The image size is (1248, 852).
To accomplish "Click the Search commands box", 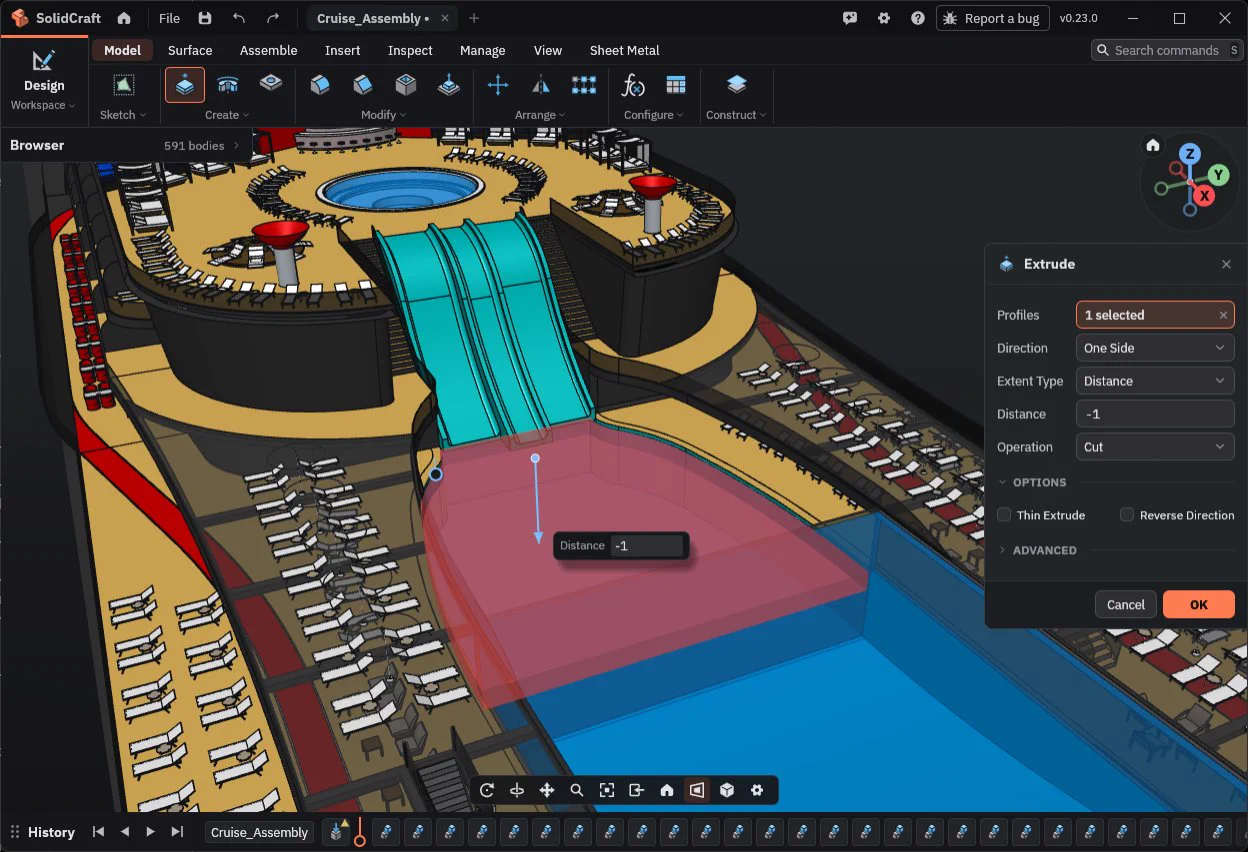I will click(1166, 50).
